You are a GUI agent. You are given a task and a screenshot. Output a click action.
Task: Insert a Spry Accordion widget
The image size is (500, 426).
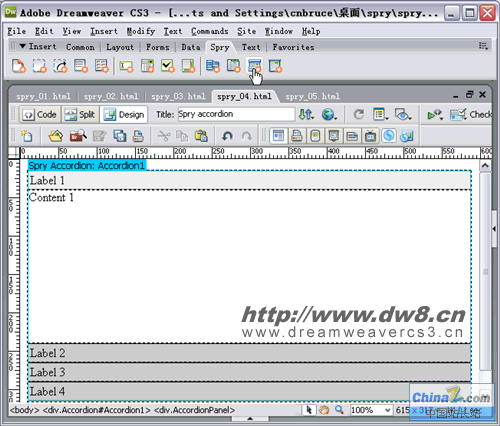point(255,66)
